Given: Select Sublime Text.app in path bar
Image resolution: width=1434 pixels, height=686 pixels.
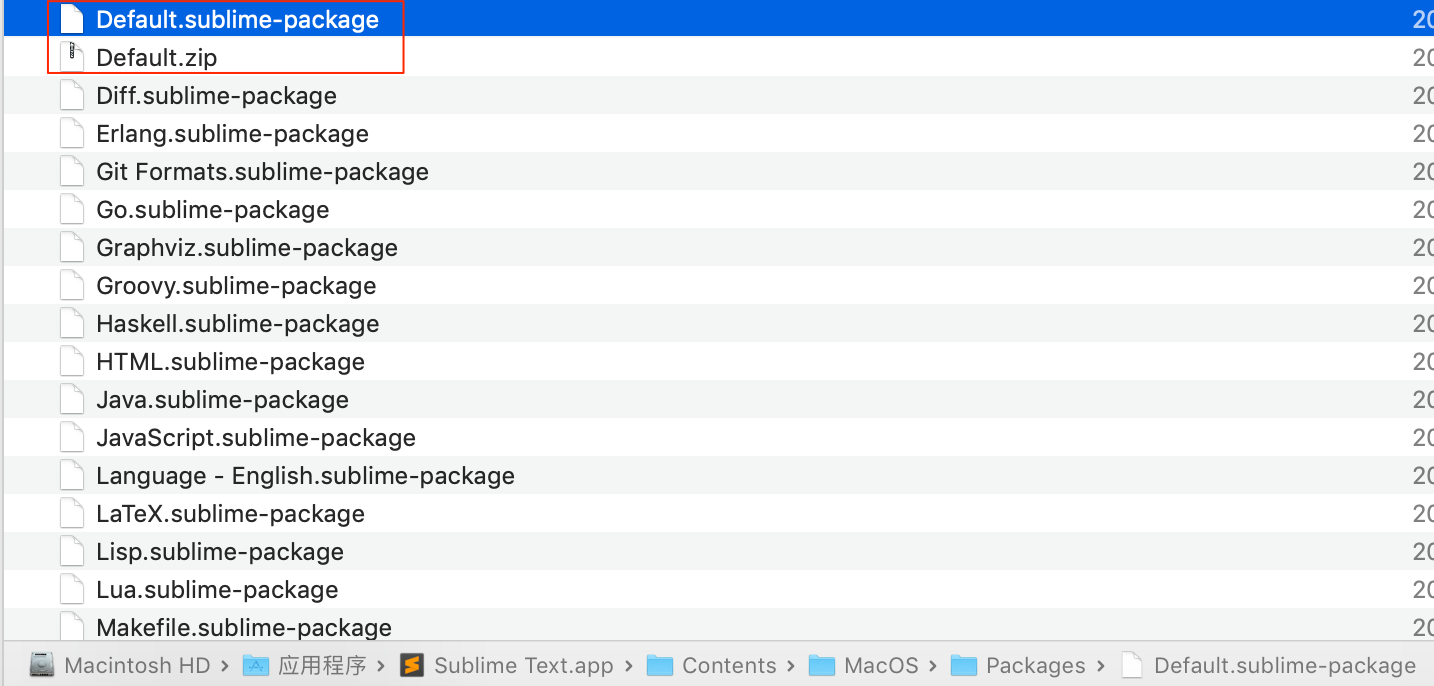Looking at the screenshot, I should click(524, 666).
